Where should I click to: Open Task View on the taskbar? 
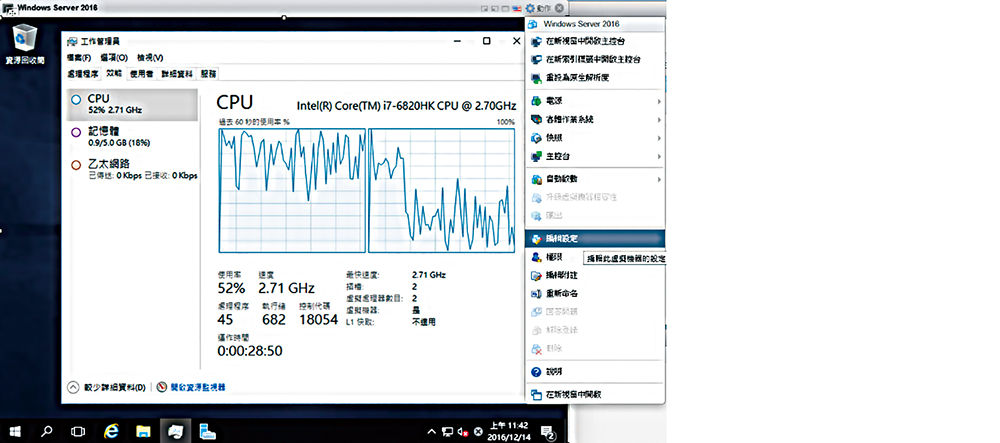point(78,432)
